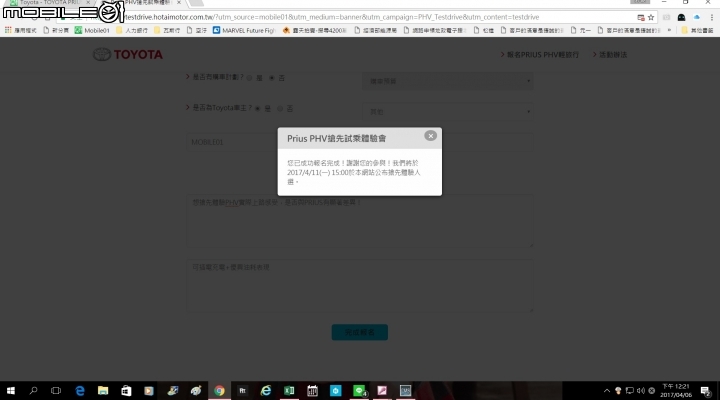Click the address bar URL

pos(331,17)
